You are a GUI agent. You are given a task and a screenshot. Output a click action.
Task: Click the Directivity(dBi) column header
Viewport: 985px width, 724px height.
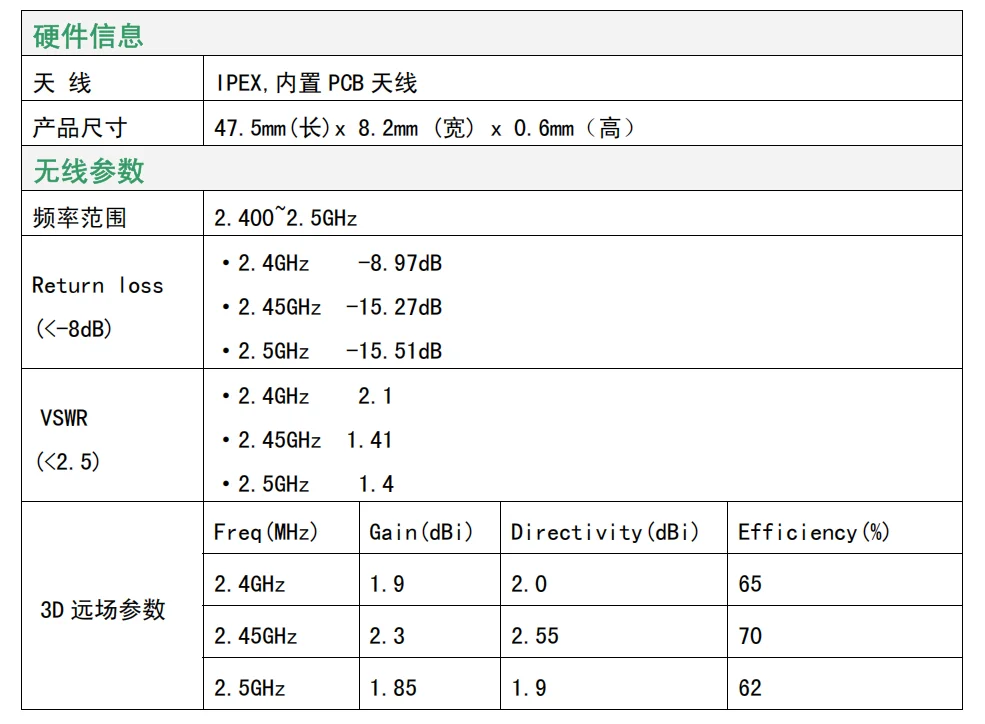605,532
